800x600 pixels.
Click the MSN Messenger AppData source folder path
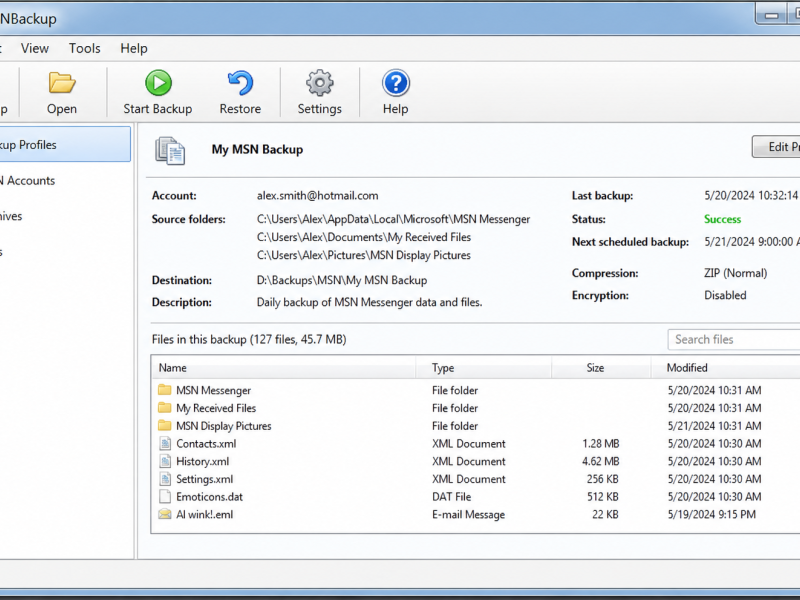(393, 219)
